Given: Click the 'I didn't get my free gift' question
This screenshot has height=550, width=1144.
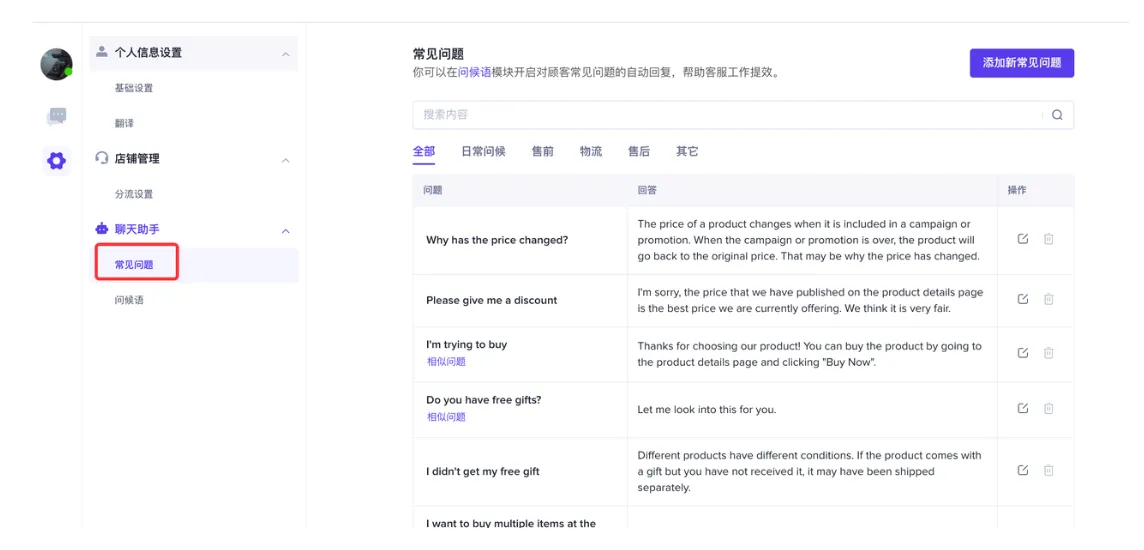Looking at the screenshot, I should [483, 471].
